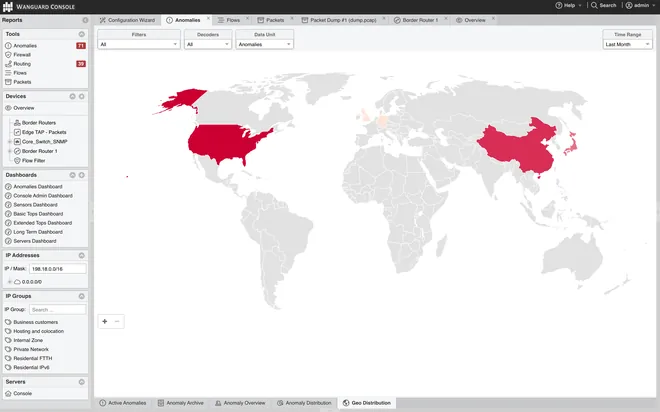The width and height of the screenshot is (660, 412).
Task: Open the Help menu
Action: 568,5
